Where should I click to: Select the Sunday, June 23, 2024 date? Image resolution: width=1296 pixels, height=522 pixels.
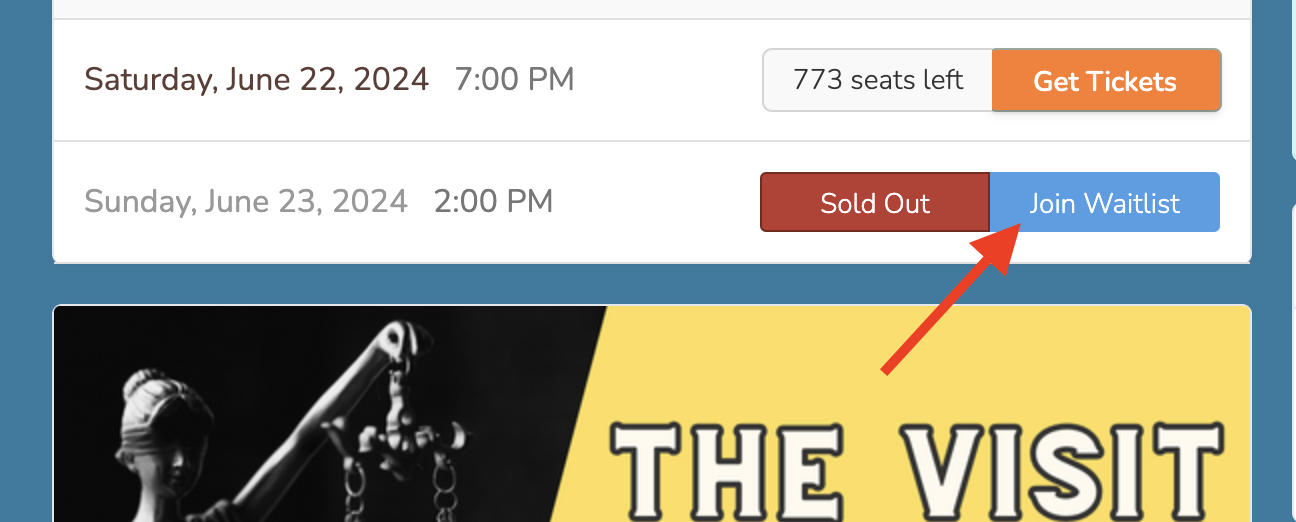tap(246, 201)
